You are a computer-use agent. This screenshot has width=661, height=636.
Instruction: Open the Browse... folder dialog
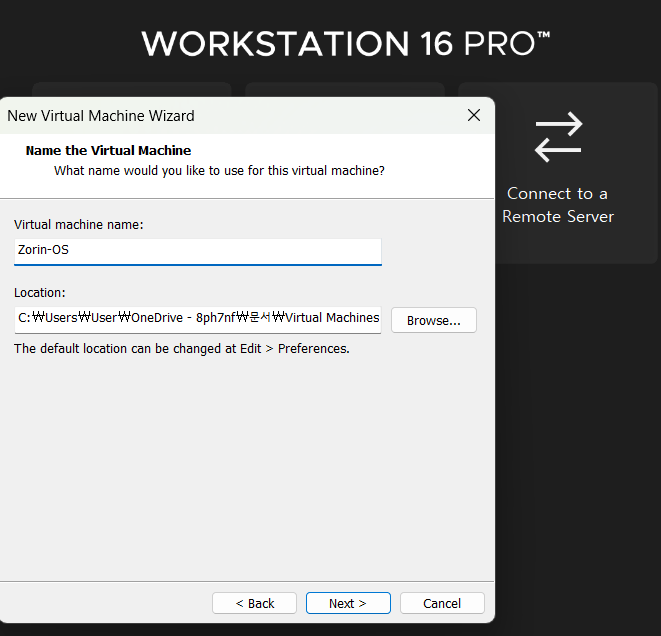point(434,320)
